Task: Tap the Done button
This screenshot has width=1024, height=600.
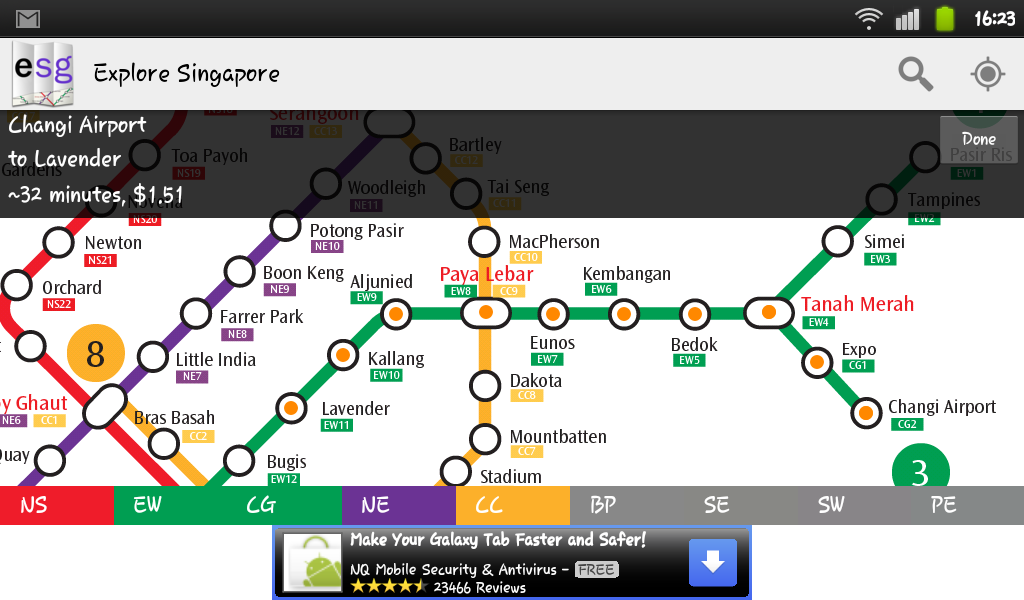Action: coord(978,139)
